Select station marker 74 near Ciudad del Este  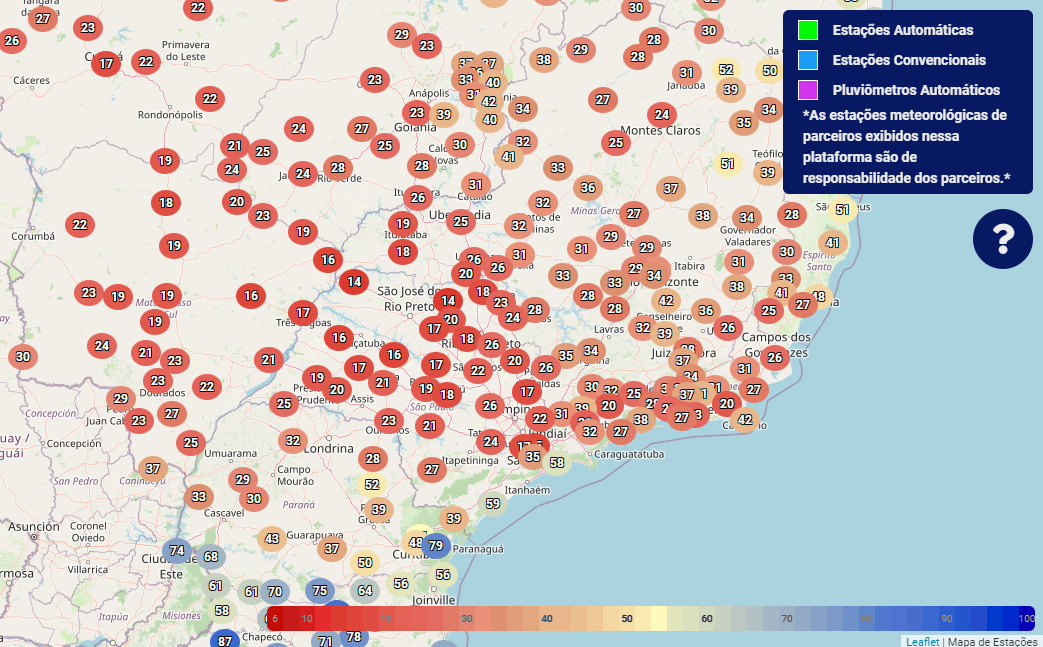pyautogui.click(x=177, y=551)
